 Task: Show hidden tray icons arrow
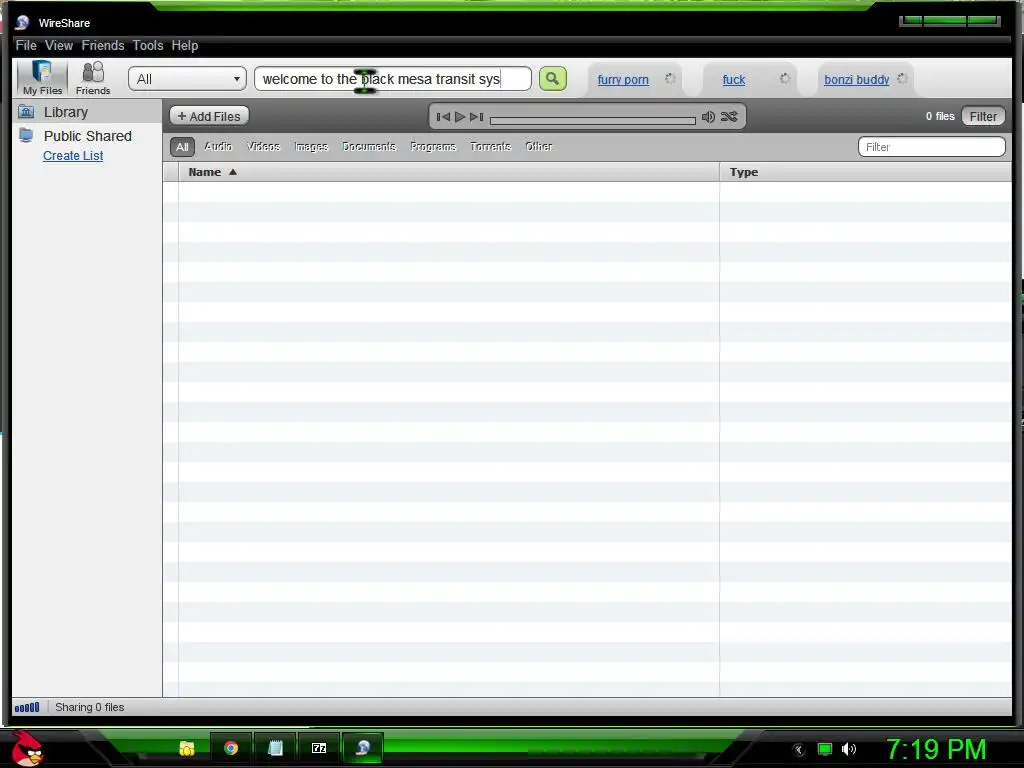click(798, 750)
